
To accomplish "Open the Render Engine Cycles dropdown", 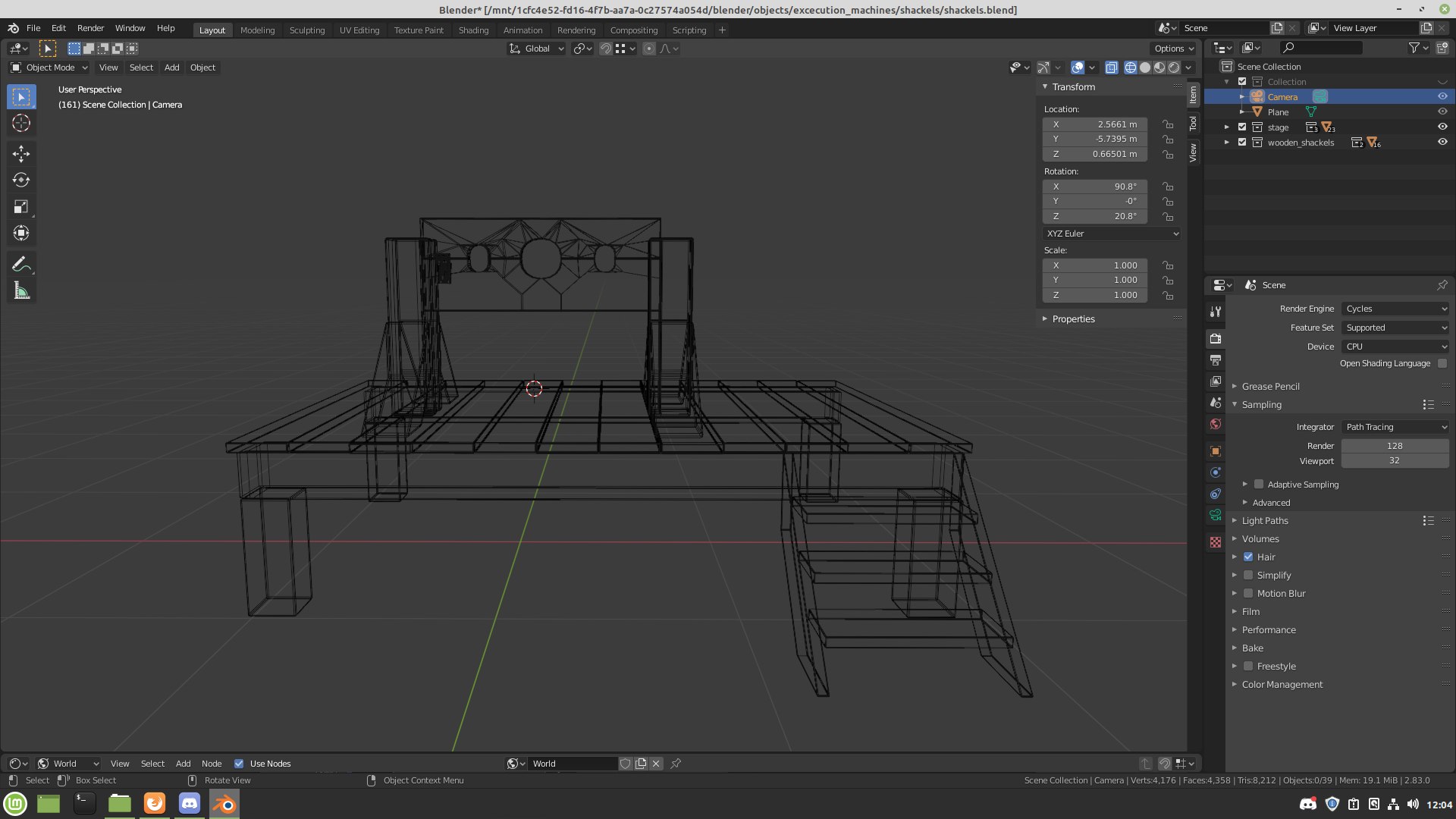I will [1395, 309].
